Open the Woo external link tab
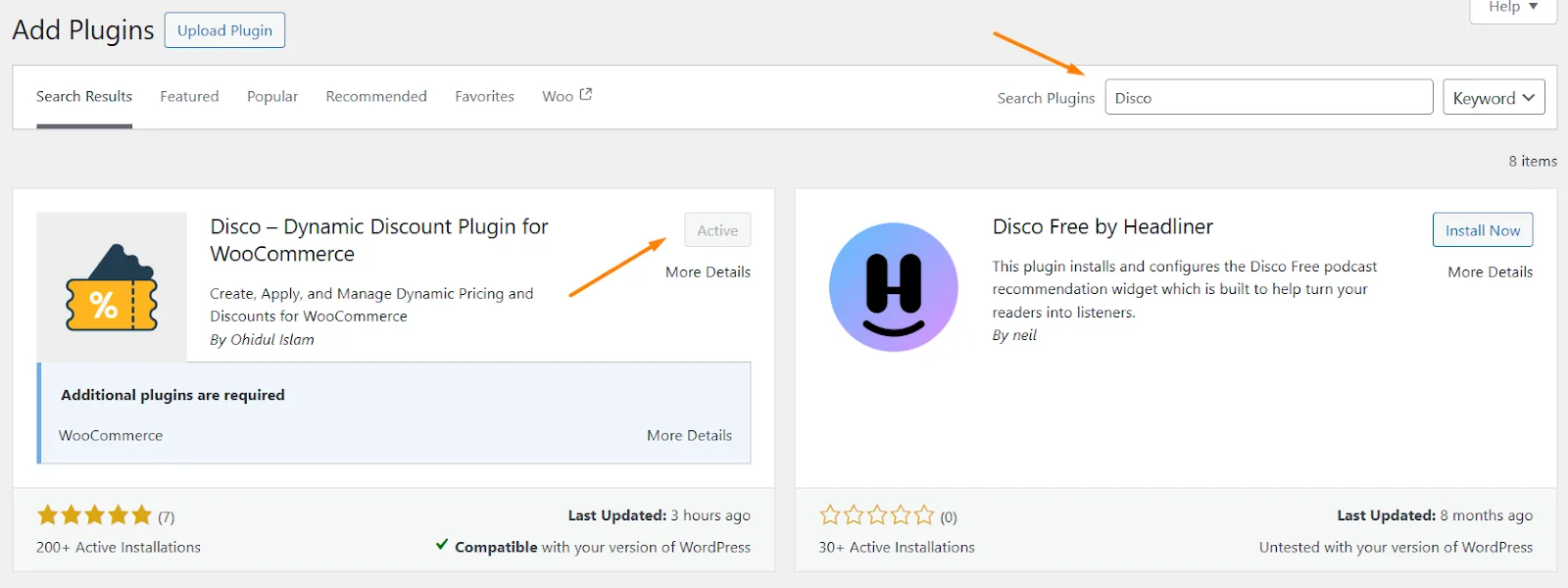 [x=566, y=96]
